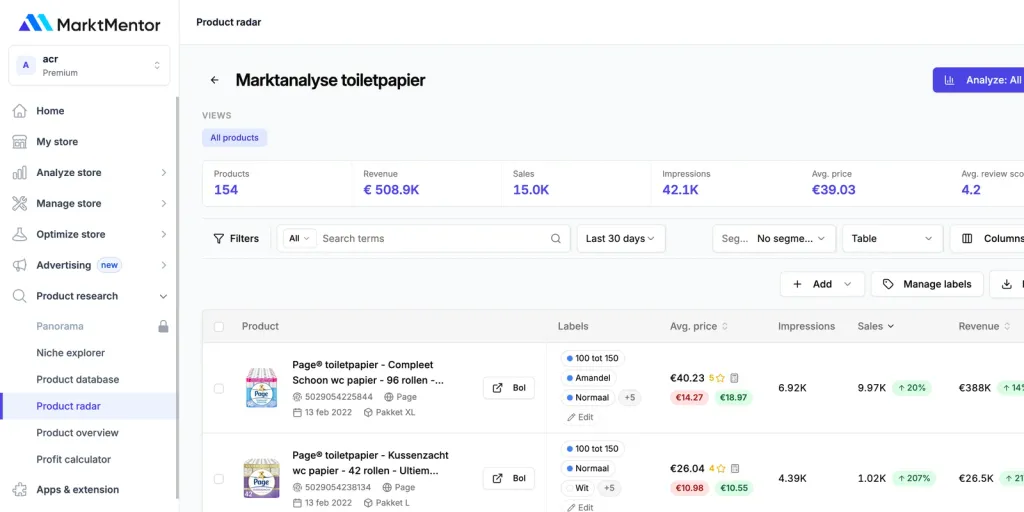
Task: Toggle the select-all checkbox in table header
Action: click(219, 327)
